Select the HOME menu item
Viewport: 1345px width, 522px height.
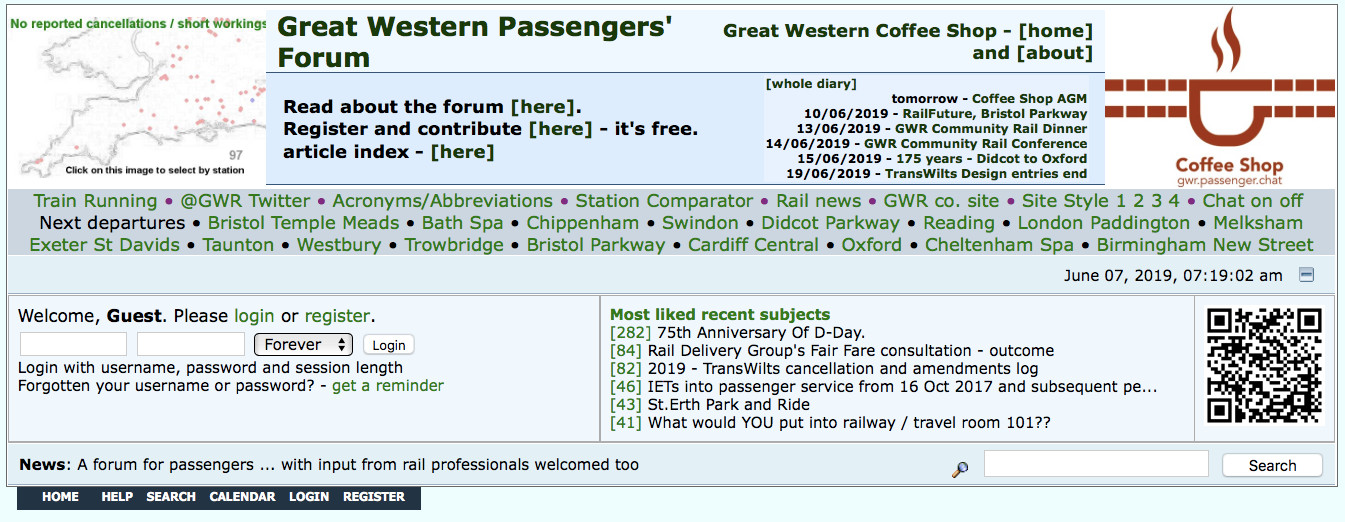pyautogui.click(x=60, y=497)
